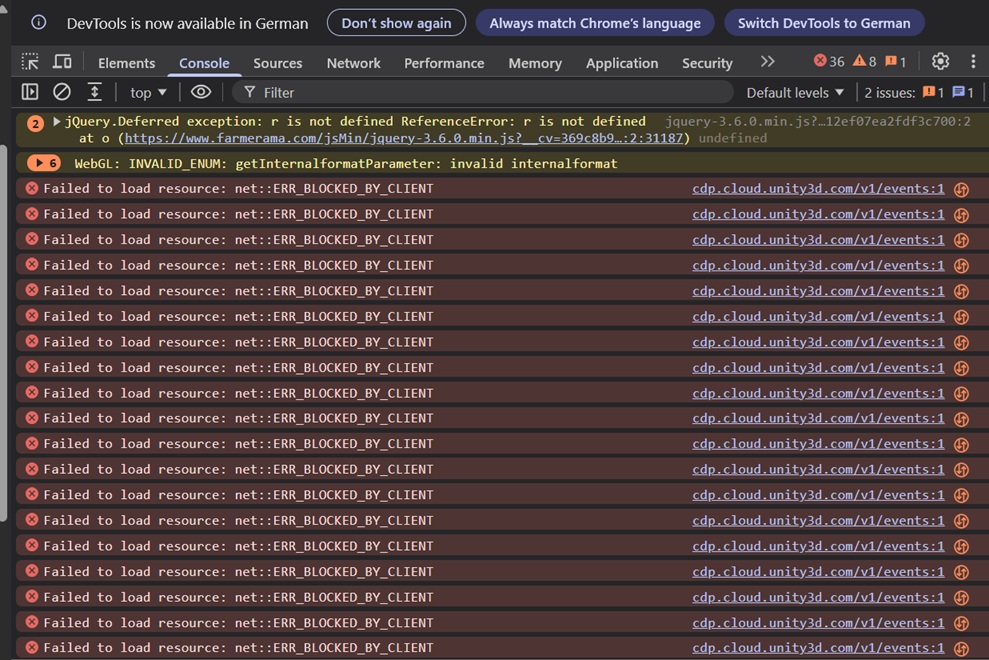Clear the console with the circle-slash icon
The width and height of the screenshot is (989, 660).
62,92
